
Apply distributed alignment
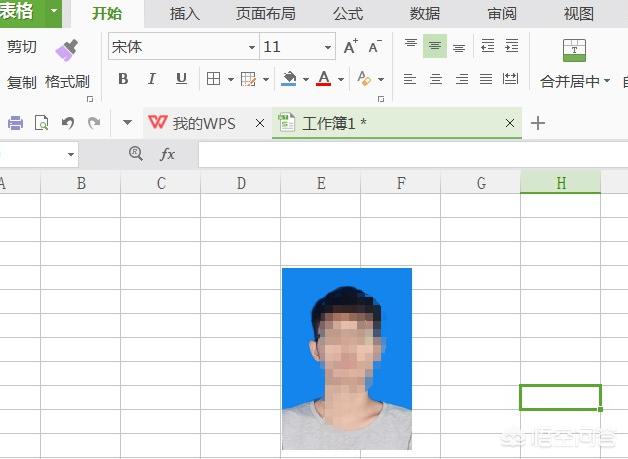[510, 79]
